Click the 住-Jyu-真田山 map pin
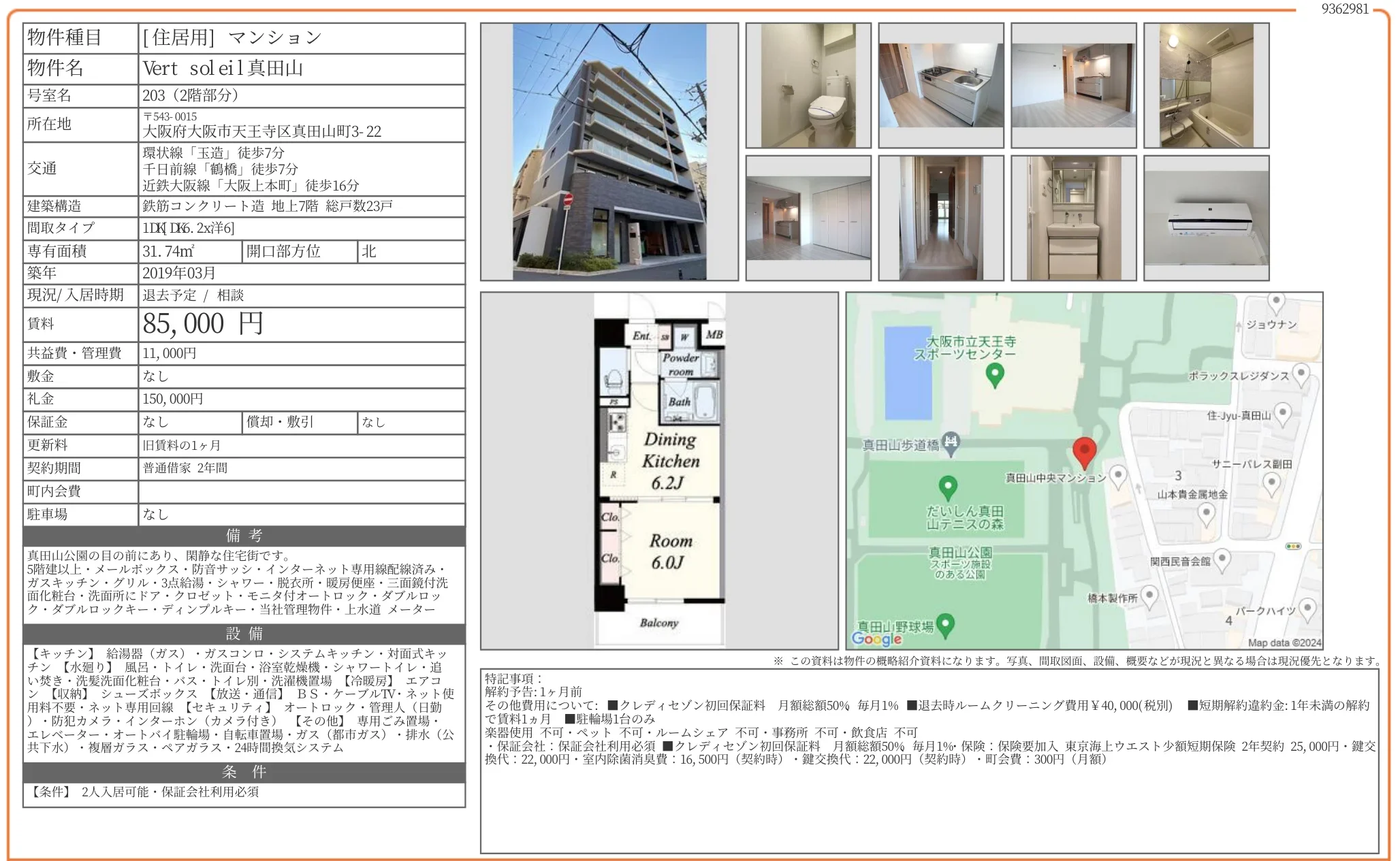Image resolution: width=1400 pixels, height=861 pixels. pos(1282,413)
